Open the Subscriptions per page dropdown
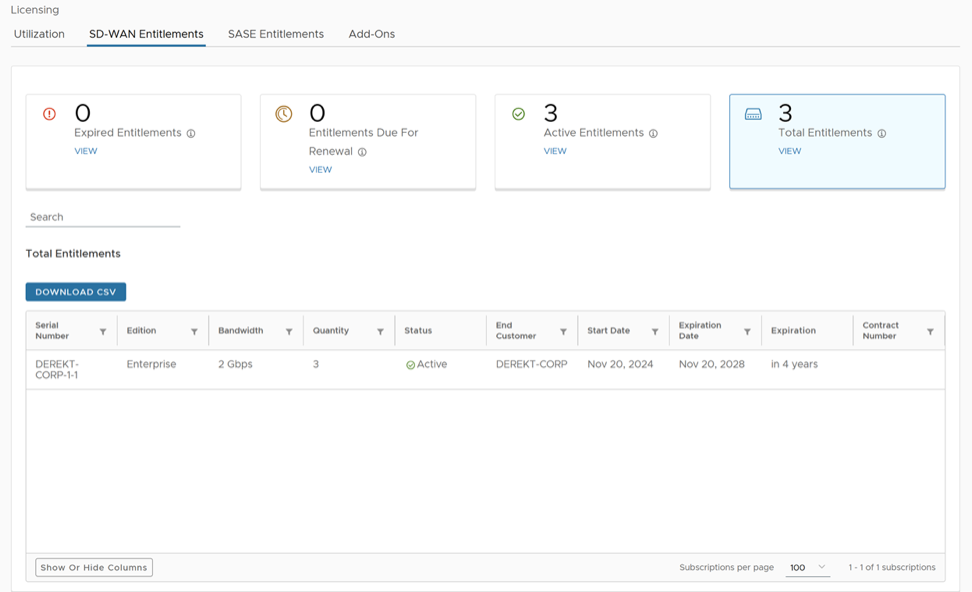Image resolution: width=972 pixels, height=592 pixels. coord(808,567)
